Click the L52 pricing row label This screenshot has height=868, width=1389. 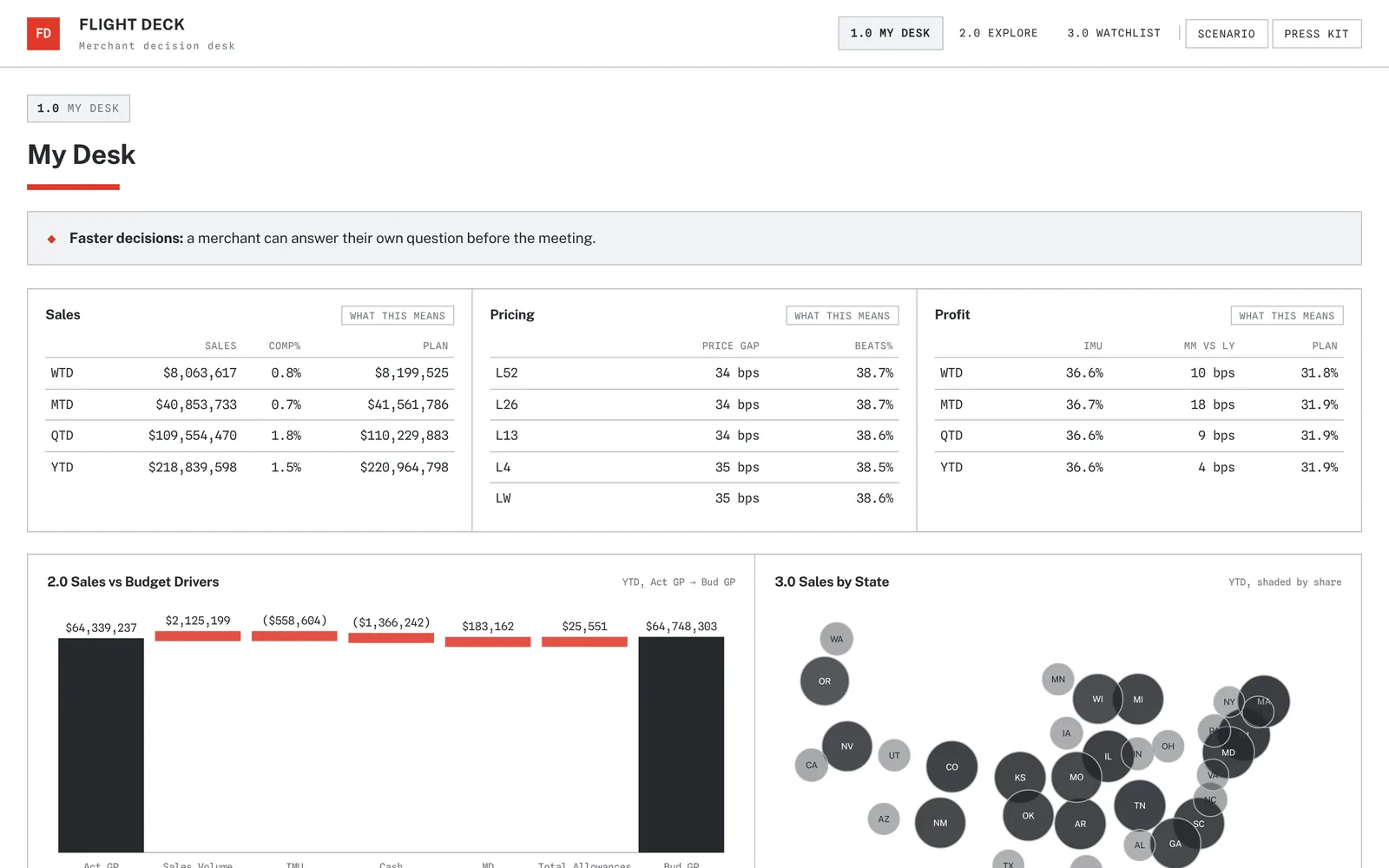(507, 373)
